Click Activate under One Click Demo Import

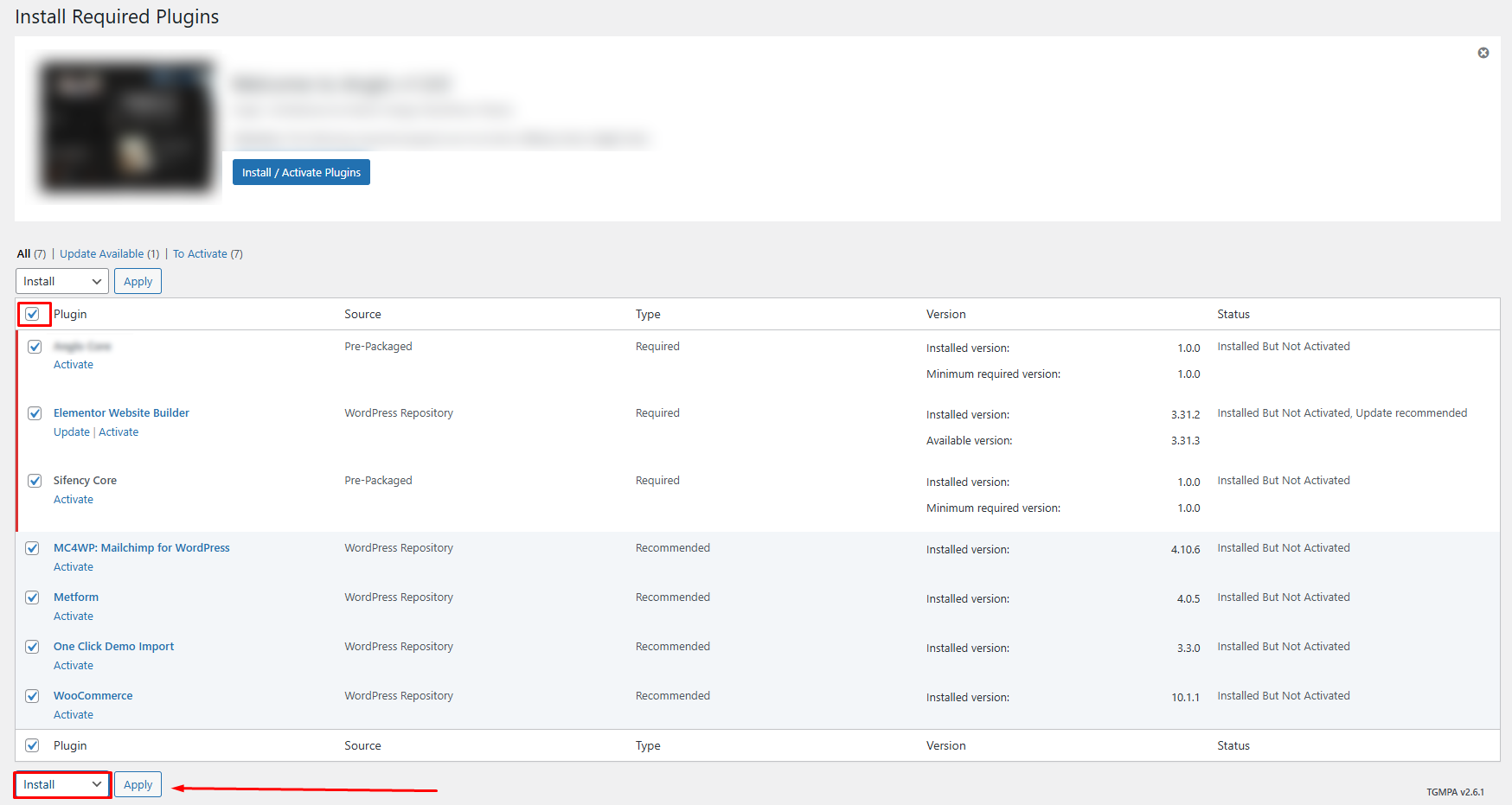74,666
